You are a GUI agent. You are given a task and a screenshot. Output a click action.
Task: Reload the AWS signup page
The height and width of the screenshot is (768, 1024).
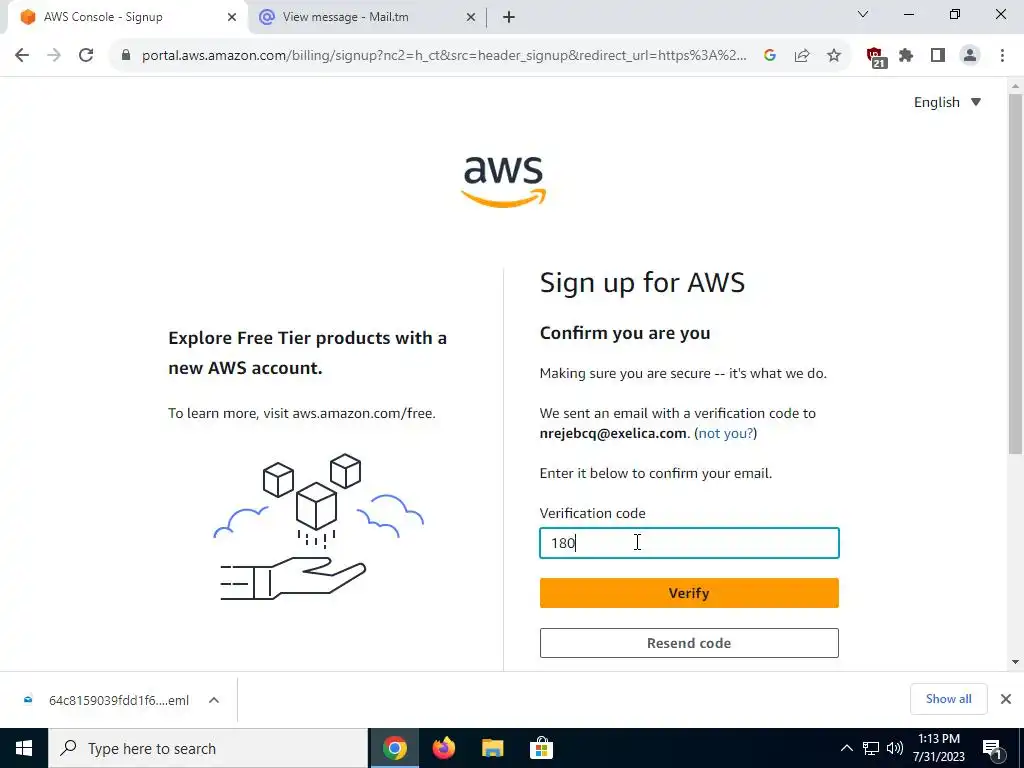(86, 56)
